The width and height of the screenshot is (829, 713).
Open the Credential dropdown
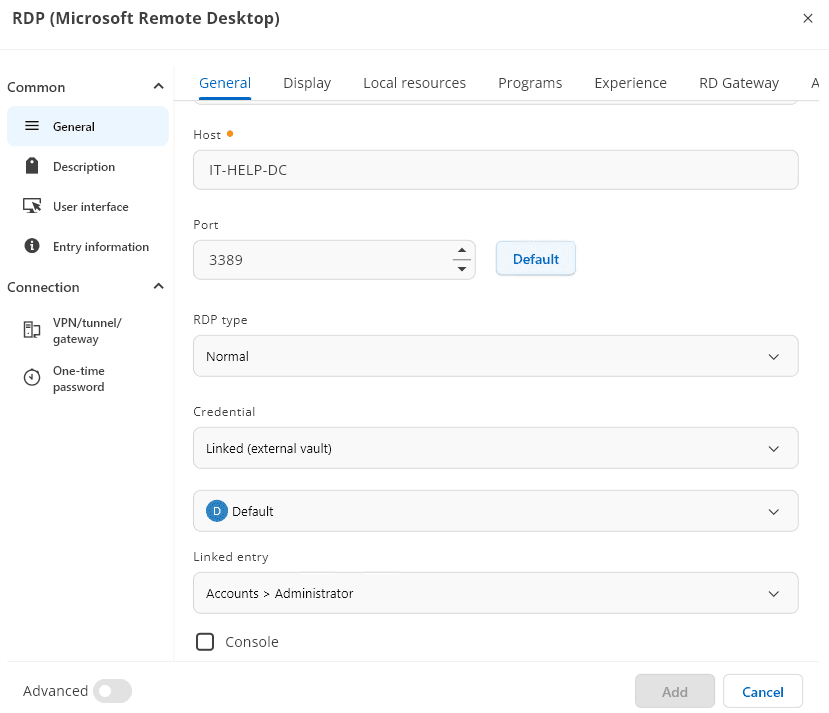coord(495,448)
